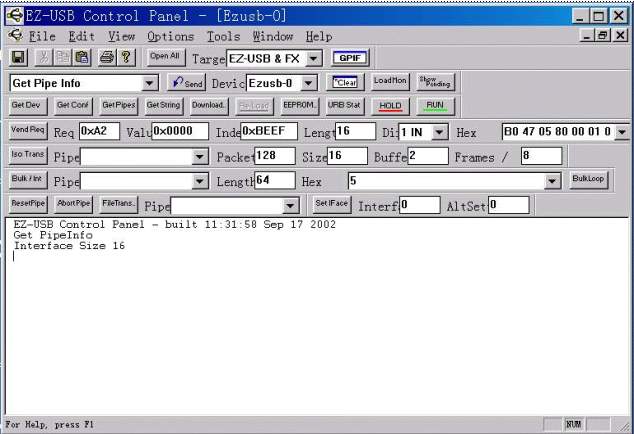The width and height of the screenshot is (634, 434).
Task: Click the Value field containing 0x0000
Action: (x=180, y=131)
